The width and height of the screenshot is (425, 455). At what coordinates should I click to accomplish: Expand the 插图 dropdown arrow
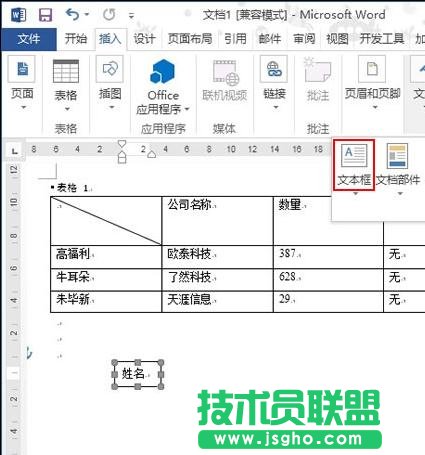click(112, 107)
